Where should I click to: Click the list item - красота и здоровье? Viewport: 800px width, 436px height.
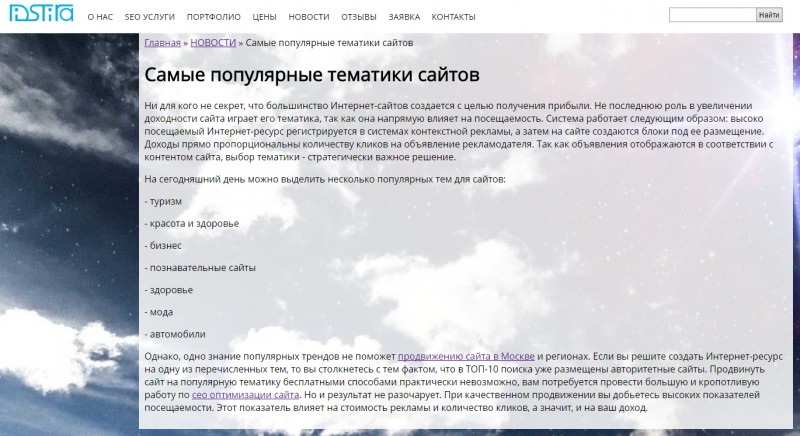pos(192,223)
